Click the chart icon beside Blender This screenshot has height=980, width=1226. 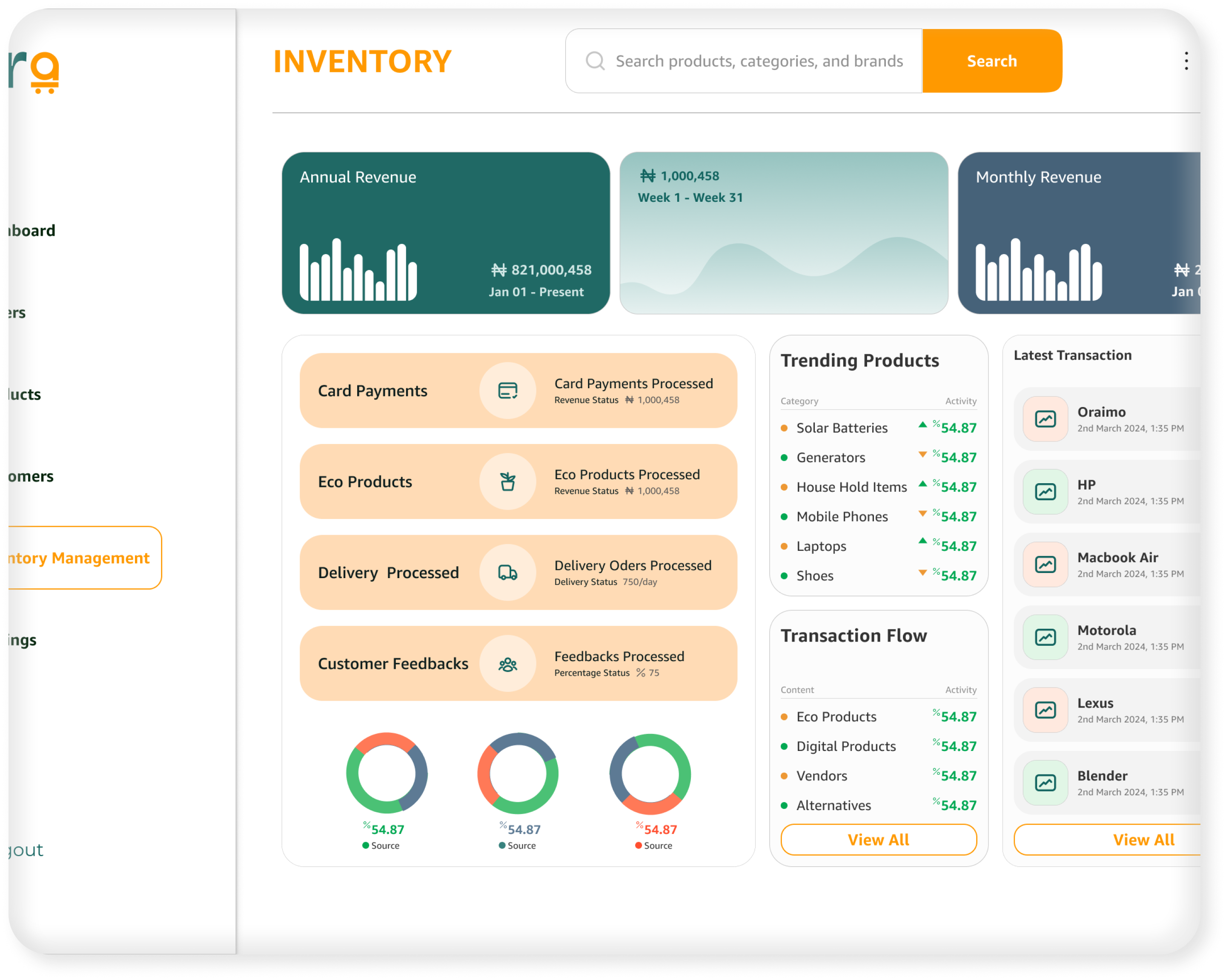point(1045,783)
